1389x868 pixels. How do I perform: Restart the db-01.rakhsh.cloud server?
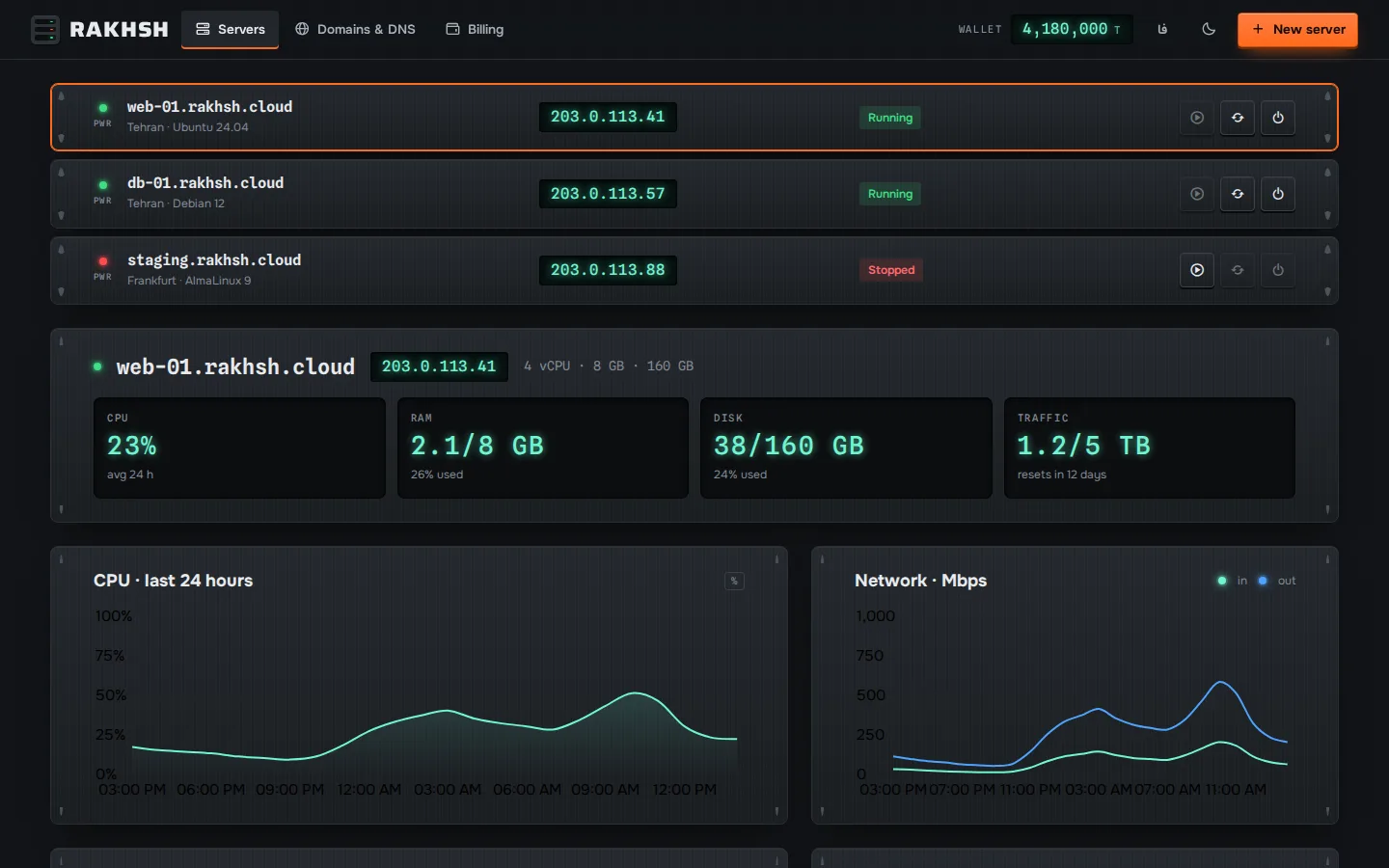pos(1238,194)
